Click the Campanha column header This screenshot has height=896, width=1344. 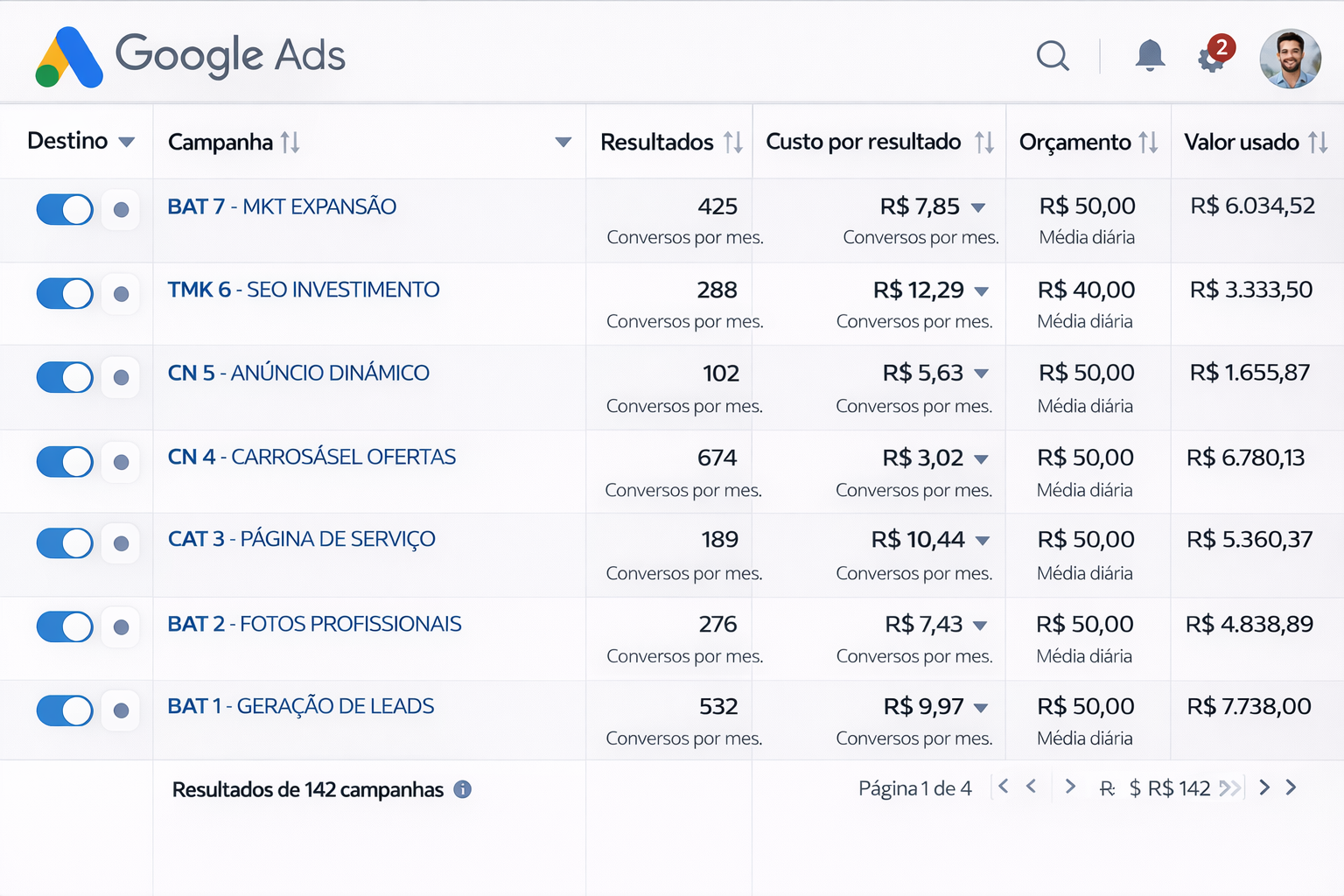coord(220,142)
